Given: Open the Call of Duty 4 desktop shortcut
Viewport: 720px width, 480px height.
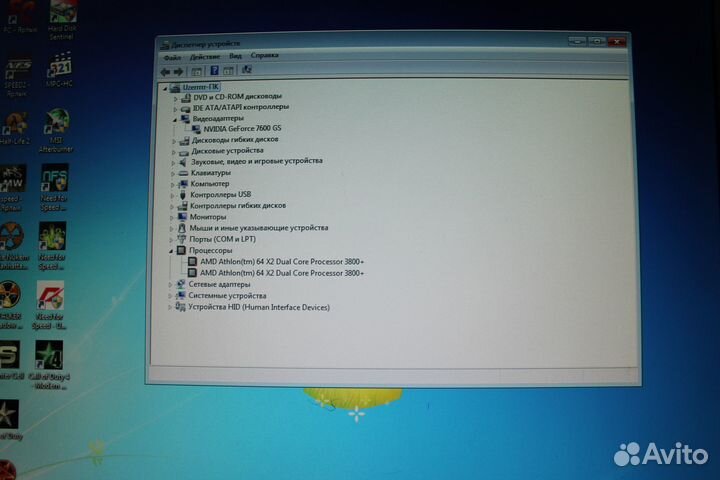Looking at the screenshot, I should pyautogui.click(x=49, y=365).
